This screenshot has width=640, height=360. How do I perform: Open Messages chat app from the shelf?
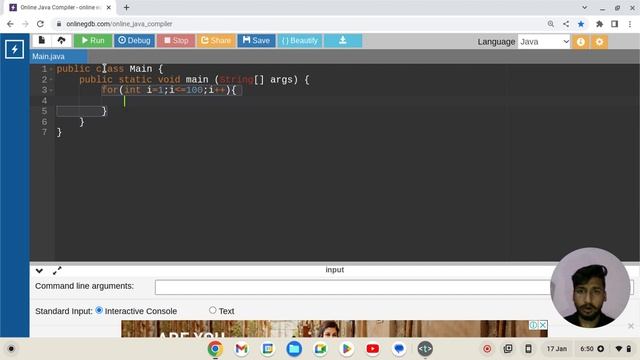[399, 349]
